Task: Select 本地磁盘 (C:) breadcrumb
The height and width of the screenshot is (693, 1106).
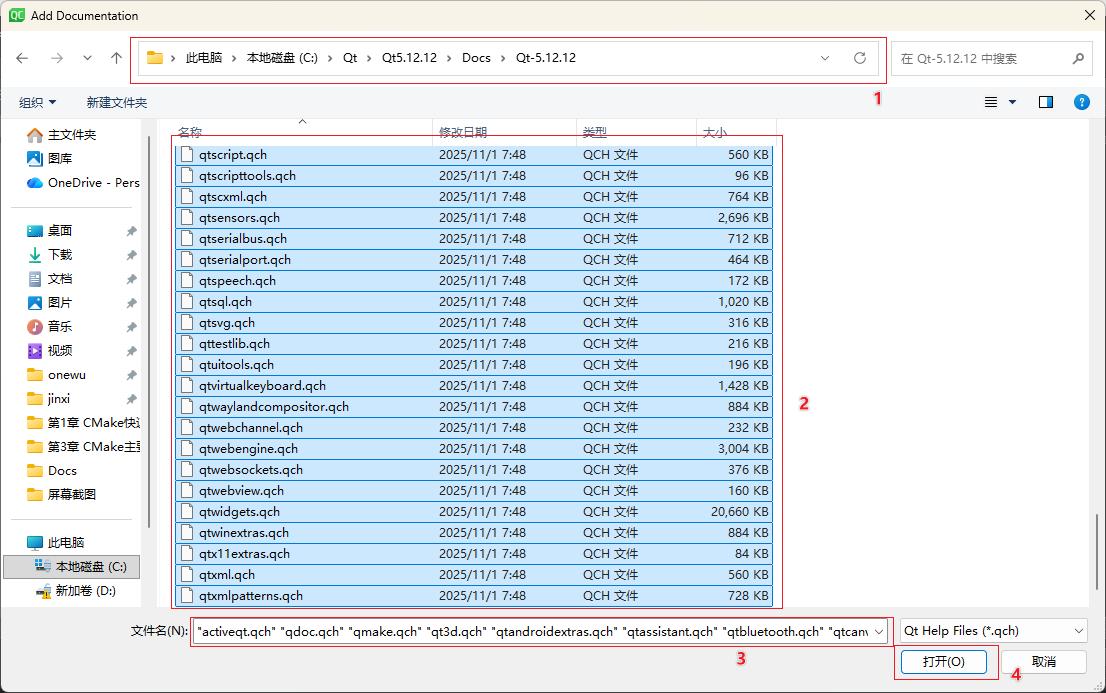Action: point(282,58)
